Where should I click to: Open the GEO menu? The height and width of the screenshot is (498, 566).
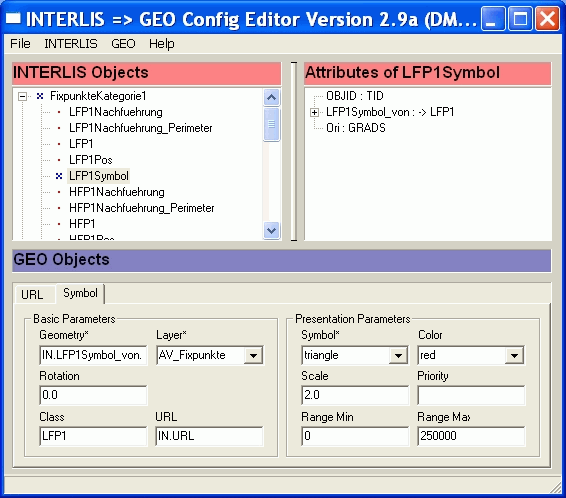(123, 44)
